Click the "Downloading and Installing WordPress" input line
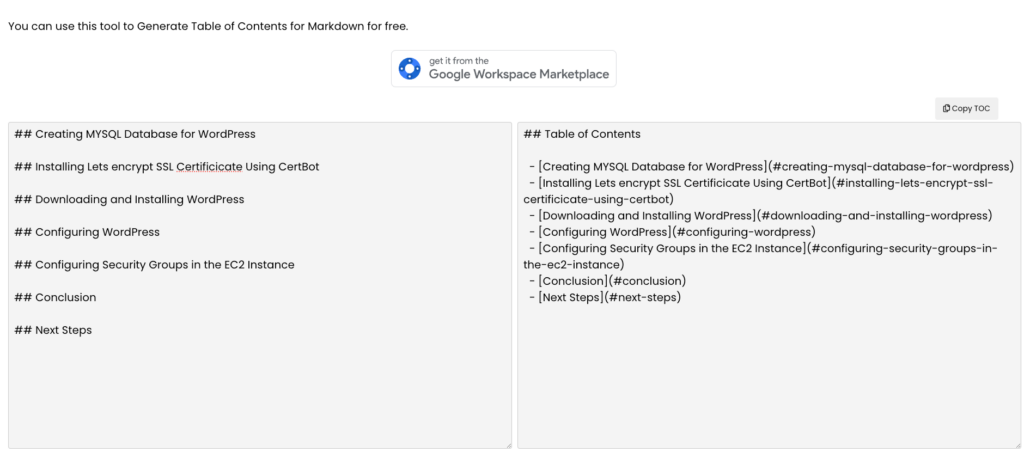Image resolution: width=1024 pixels, height=452 pixels. tap(129, 200)
